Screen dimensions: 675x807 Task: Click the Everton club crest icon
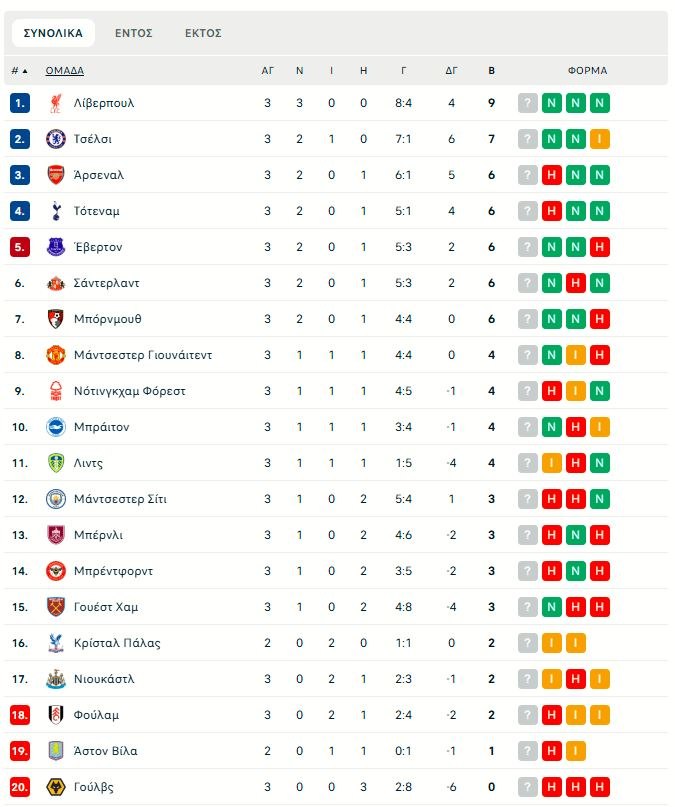tap(56, 247)
